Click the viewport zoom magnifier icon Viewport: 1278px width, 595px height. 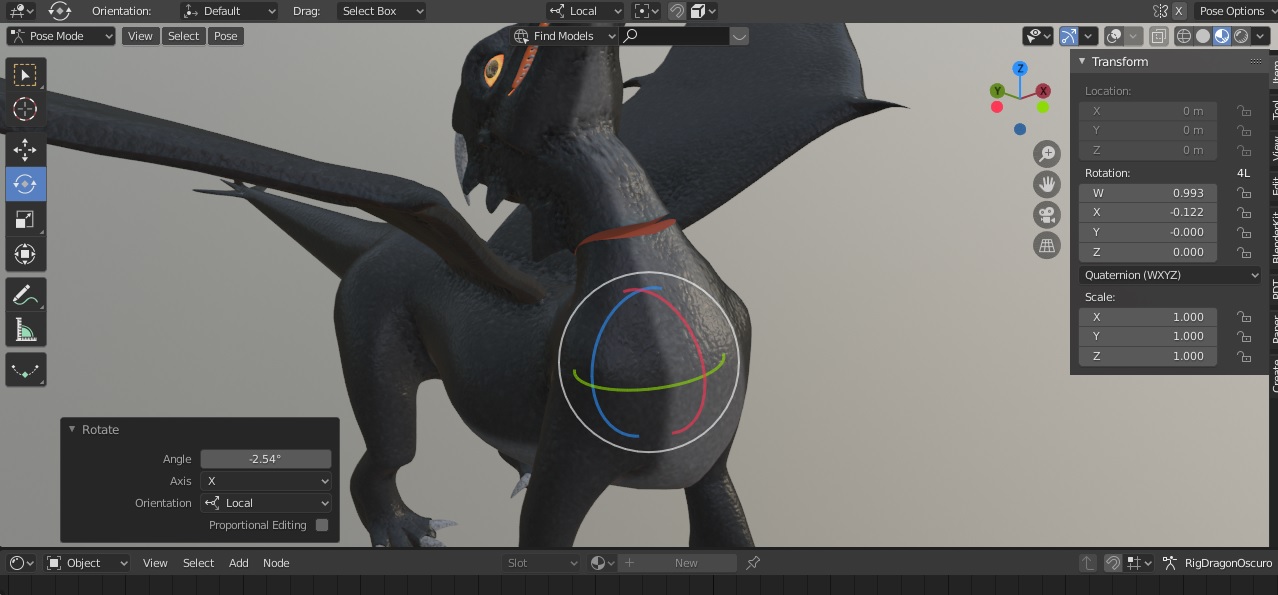point(1047,154)
